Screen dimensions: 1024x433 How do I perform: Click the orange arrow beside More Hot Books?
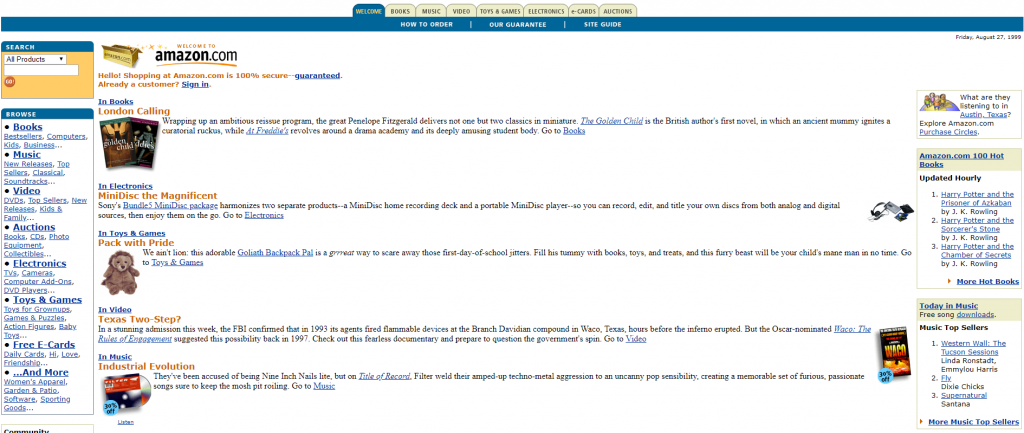[x=950, y=281]
